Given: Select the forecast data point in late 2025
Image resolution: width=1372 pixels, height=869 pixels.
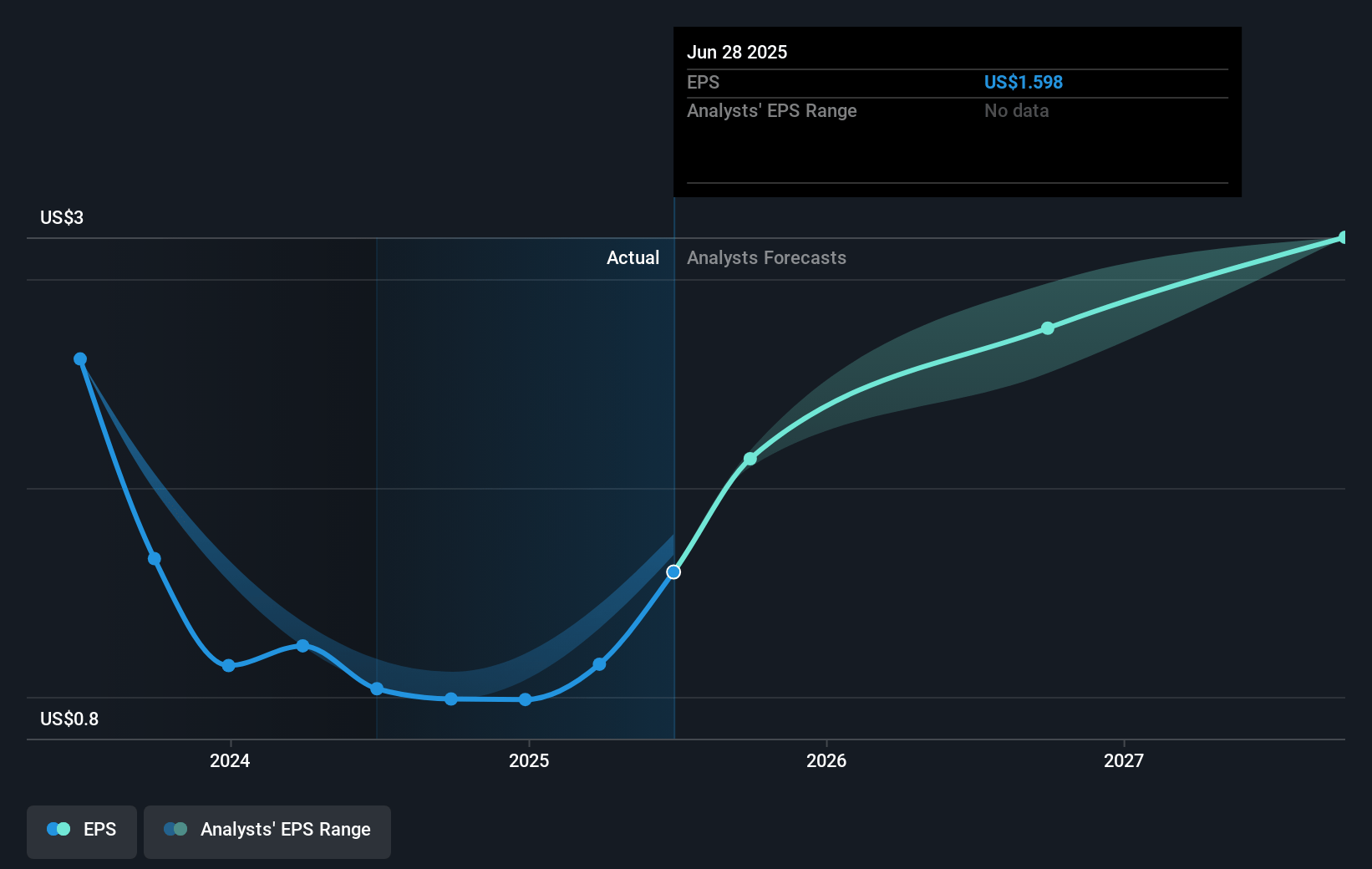Looking at the screenshot, I should [750, 459].
